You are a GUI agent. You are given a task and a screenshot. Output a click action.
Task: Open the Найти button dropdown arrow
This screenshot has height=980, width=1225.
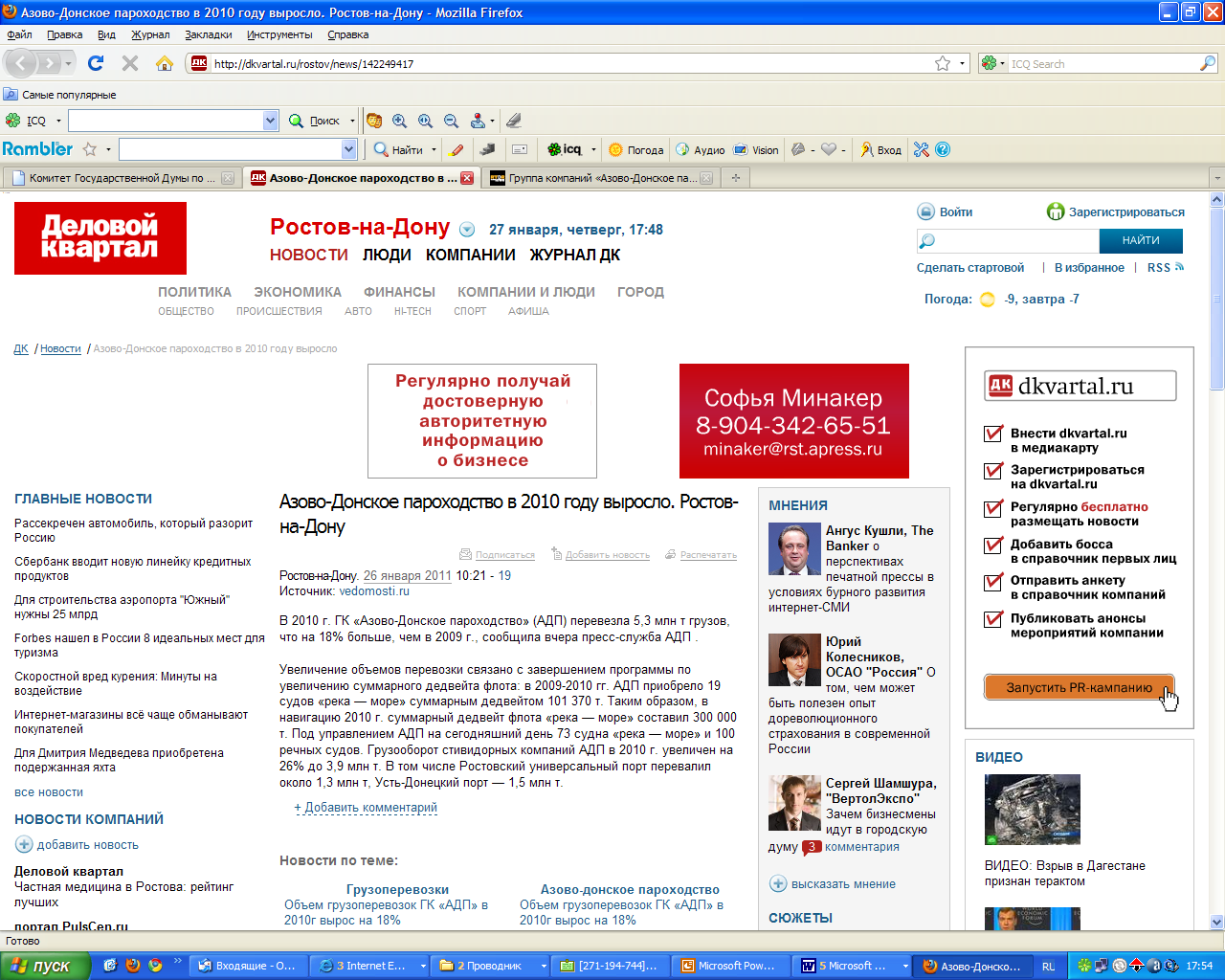pyautogui.click(x=434, y=149)
